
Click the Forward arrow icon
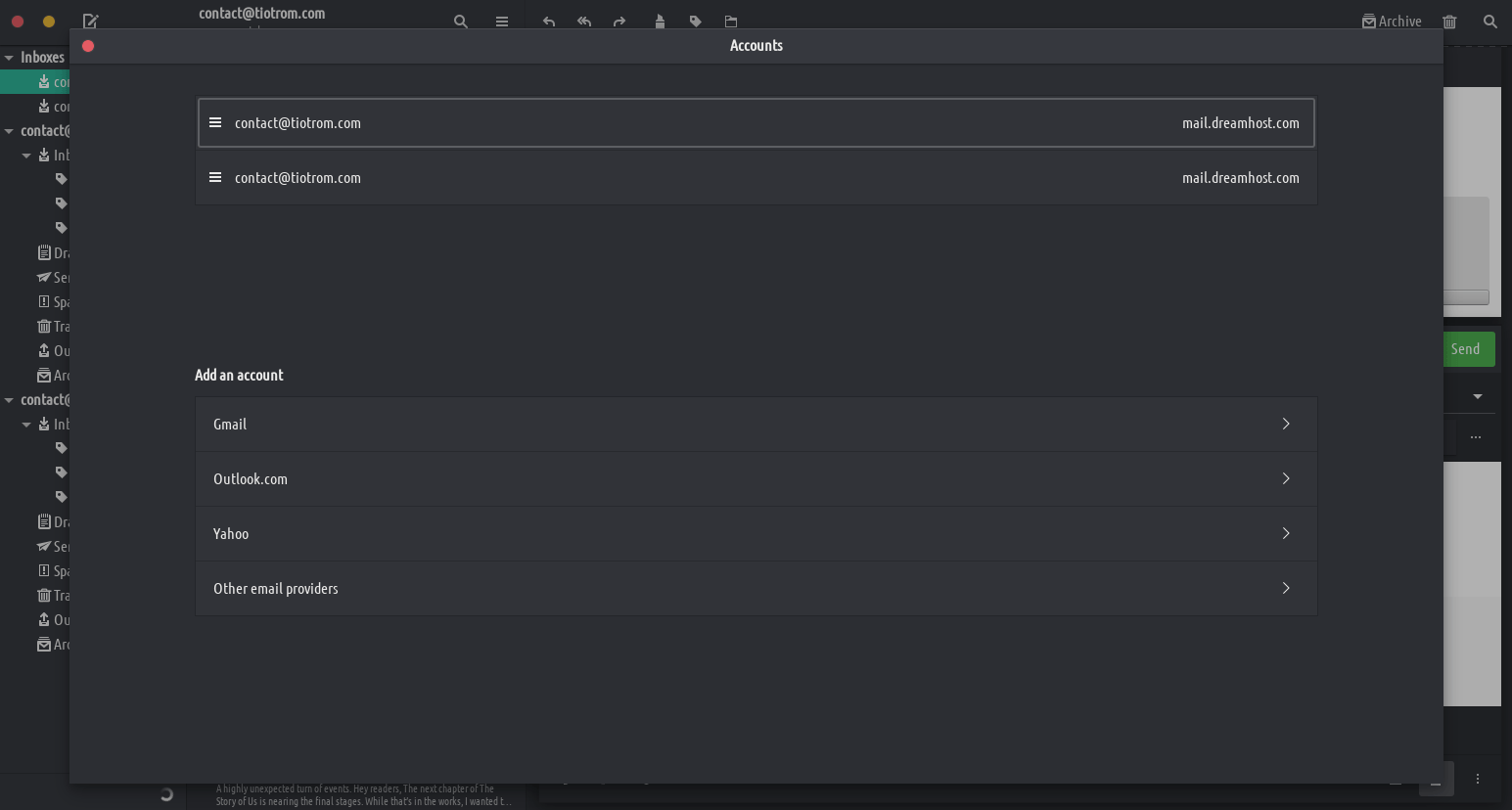[x=619, y=22]
